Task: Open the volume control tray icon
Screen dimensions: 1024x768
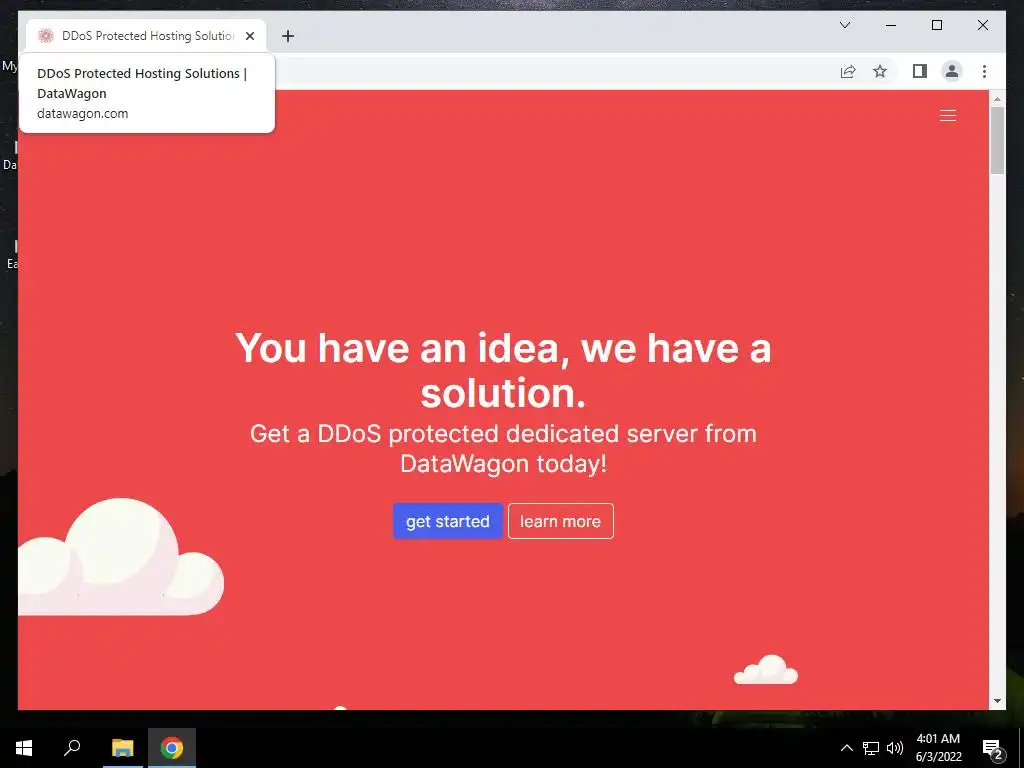Action: [895, 748]
